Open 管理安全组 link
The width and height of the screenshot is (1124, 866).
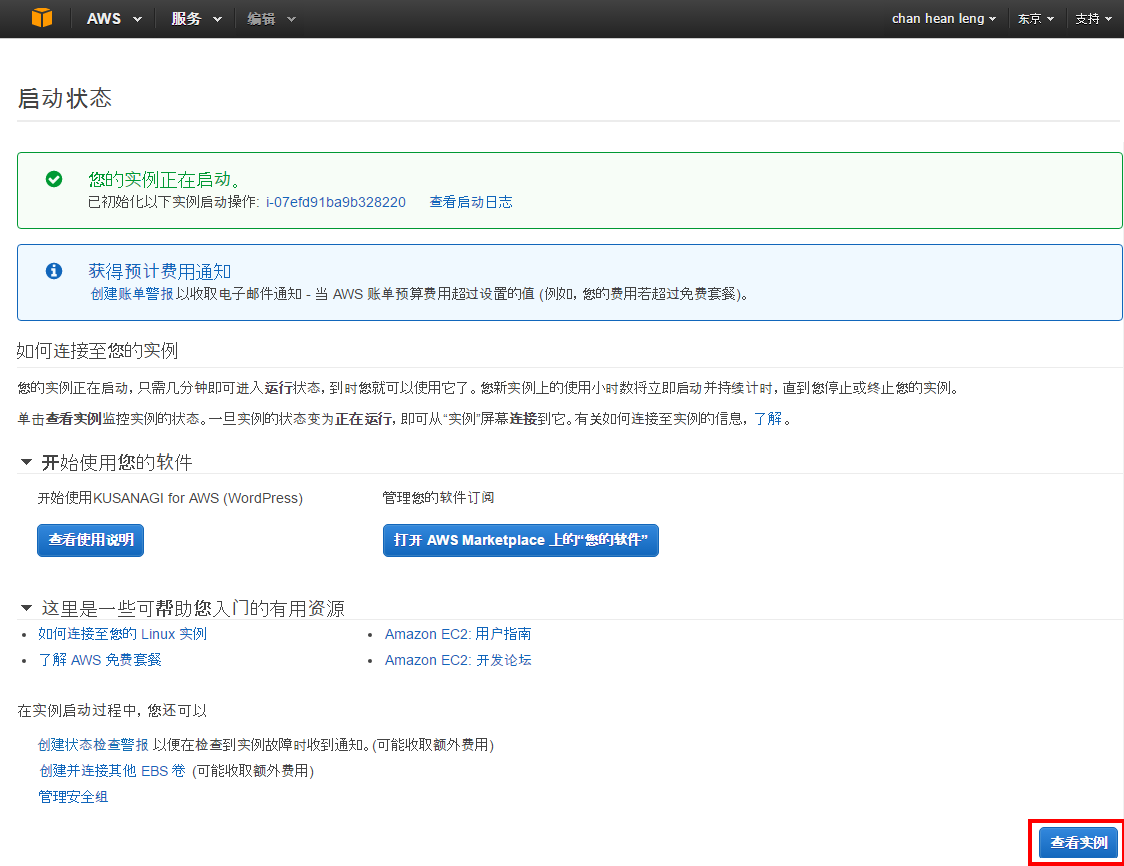[73, 796]
